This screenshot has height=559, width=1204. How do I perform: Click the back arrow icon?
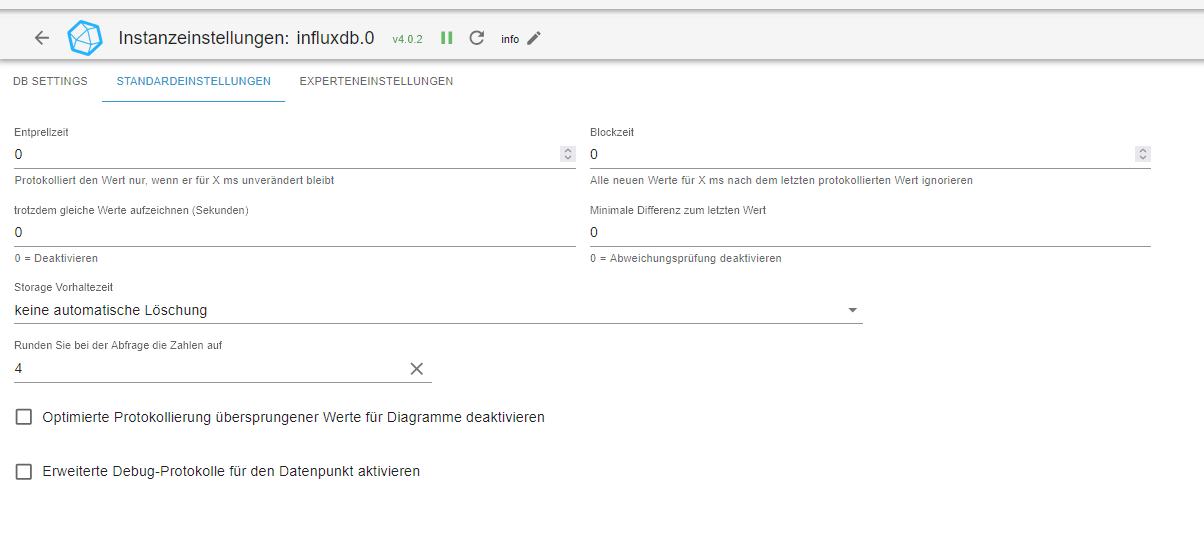(42, 38)
